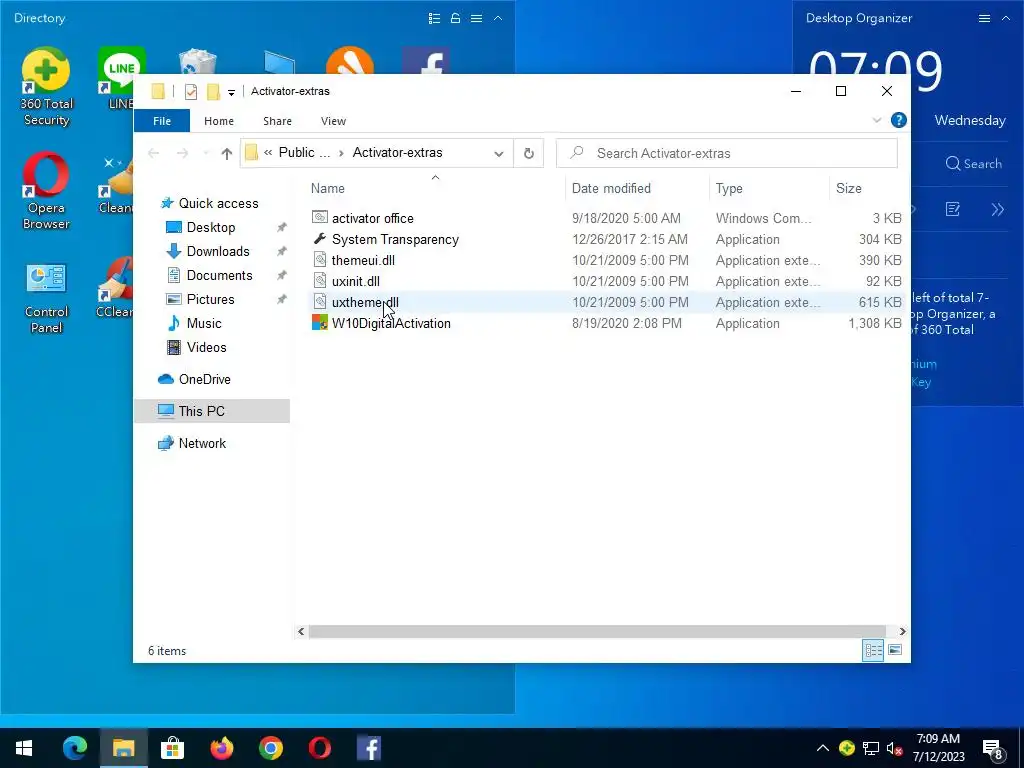This screenshot has width=1024, height=768.
Task: Open Videos in navigation pane
Action: [x=206, y=347]
